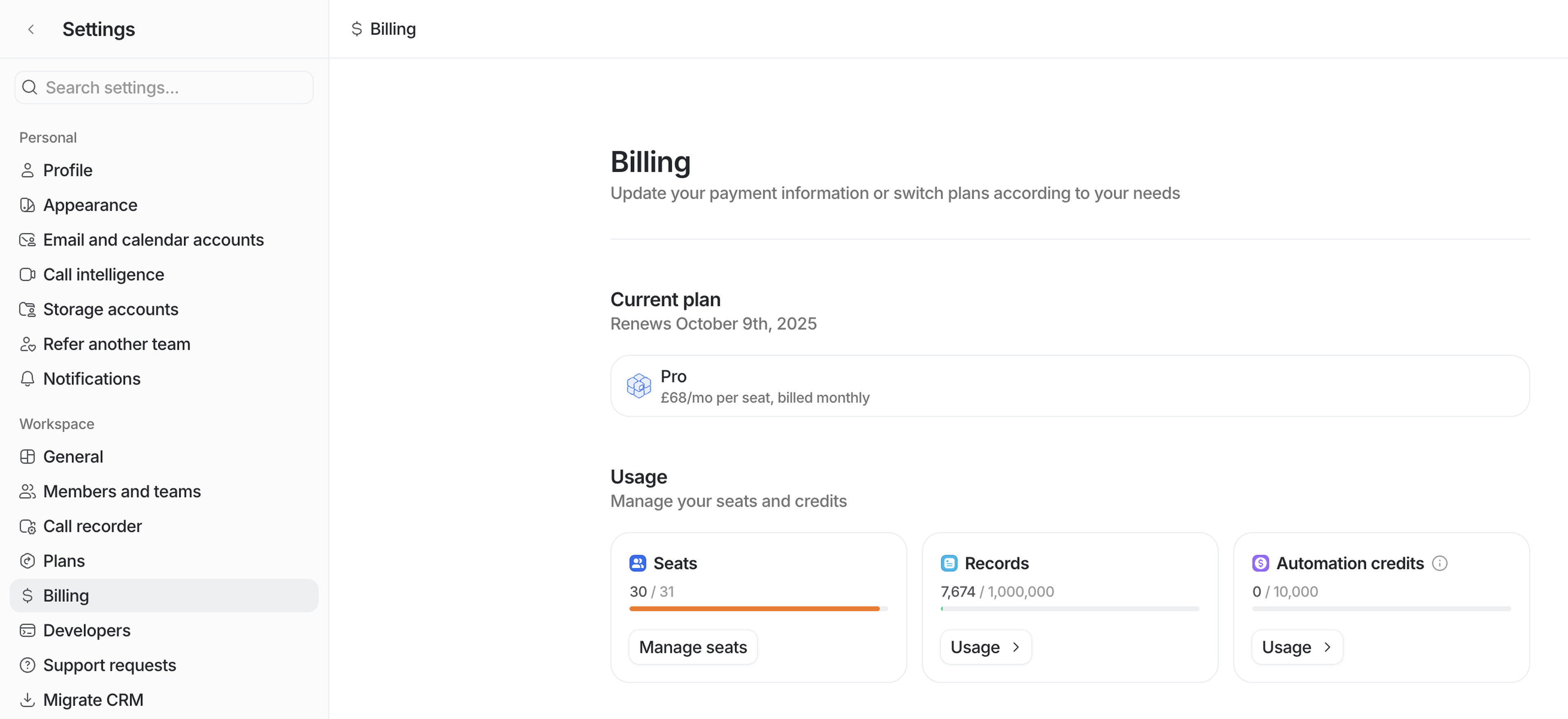Open the Plans settings page
Screen dimensions: 1568x719
pyautogui.click(x=64, y=561)
